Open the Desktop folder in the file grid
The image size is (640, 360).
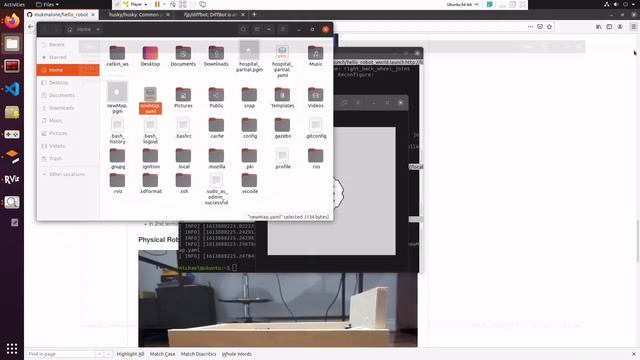[150, 56]
